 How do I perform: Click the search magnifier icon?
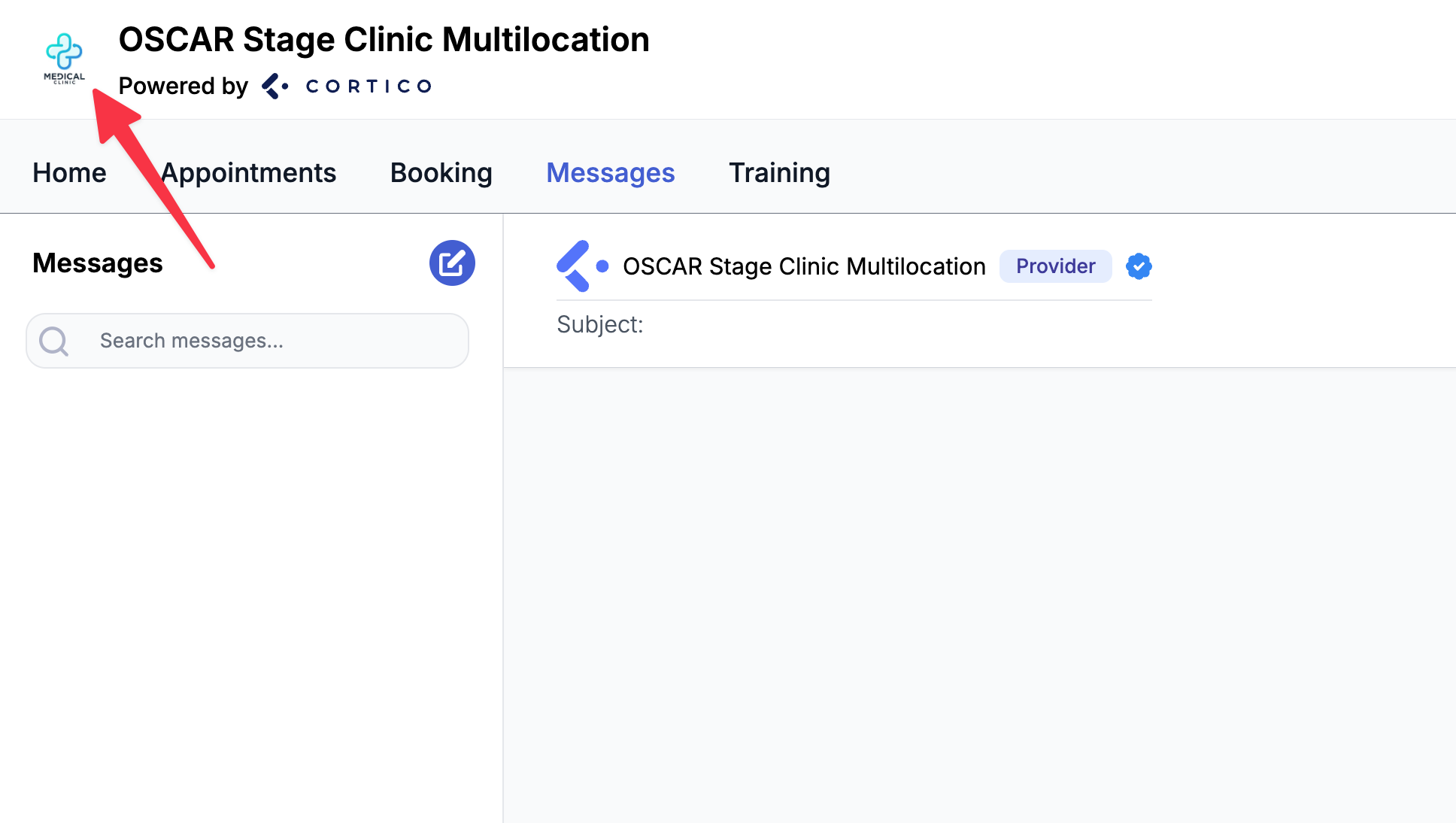click(x=54, y=341)
